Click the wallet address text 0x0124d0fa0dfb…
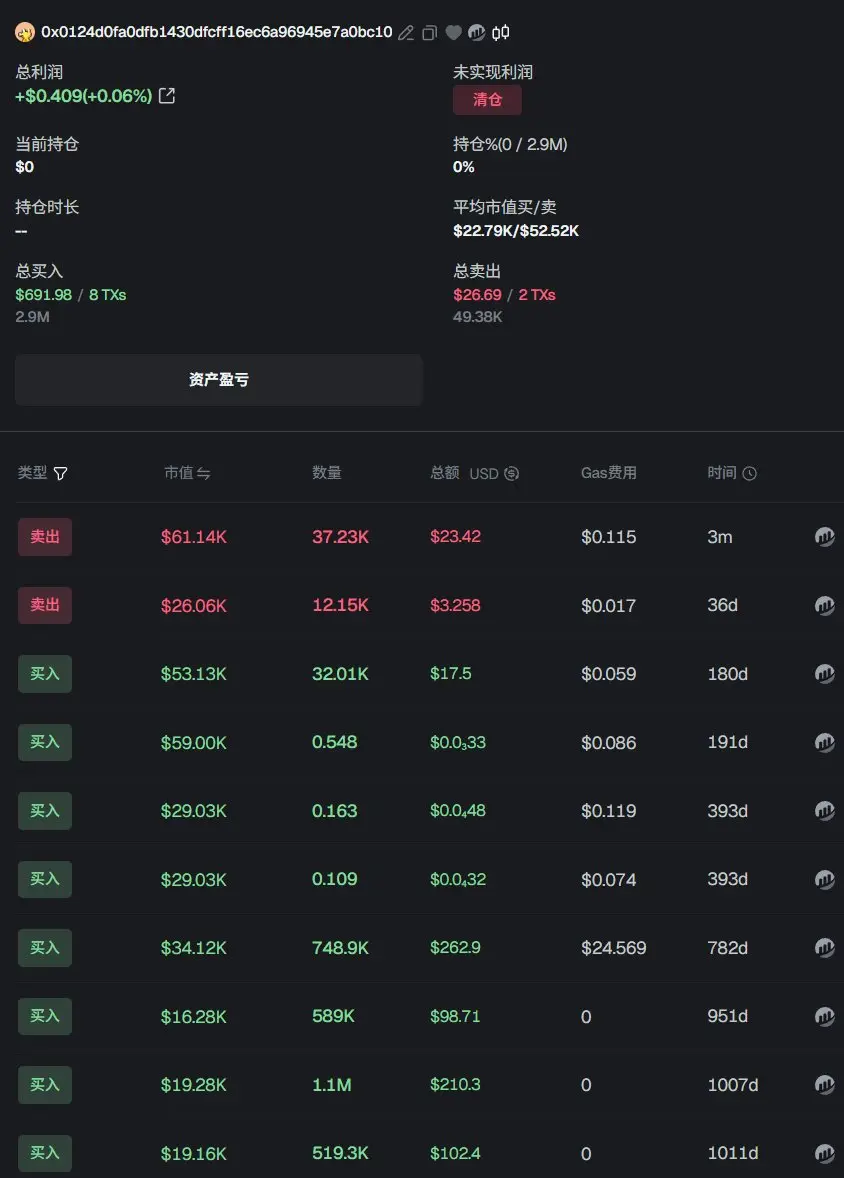Image resolution: width=844 pixels, height=1178 pixels. coord(216,32)
